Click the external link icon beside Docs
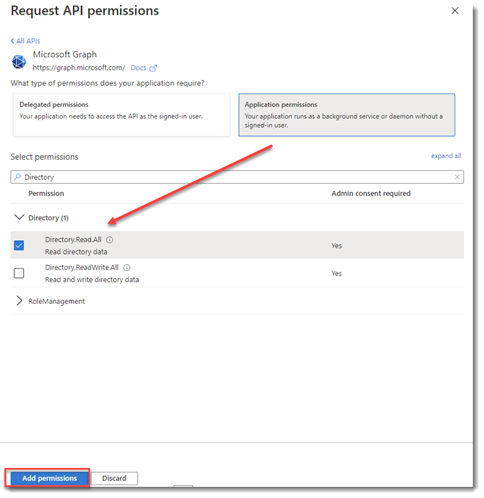The height and width of the screenshot is (498, 484). coord(153,68)
